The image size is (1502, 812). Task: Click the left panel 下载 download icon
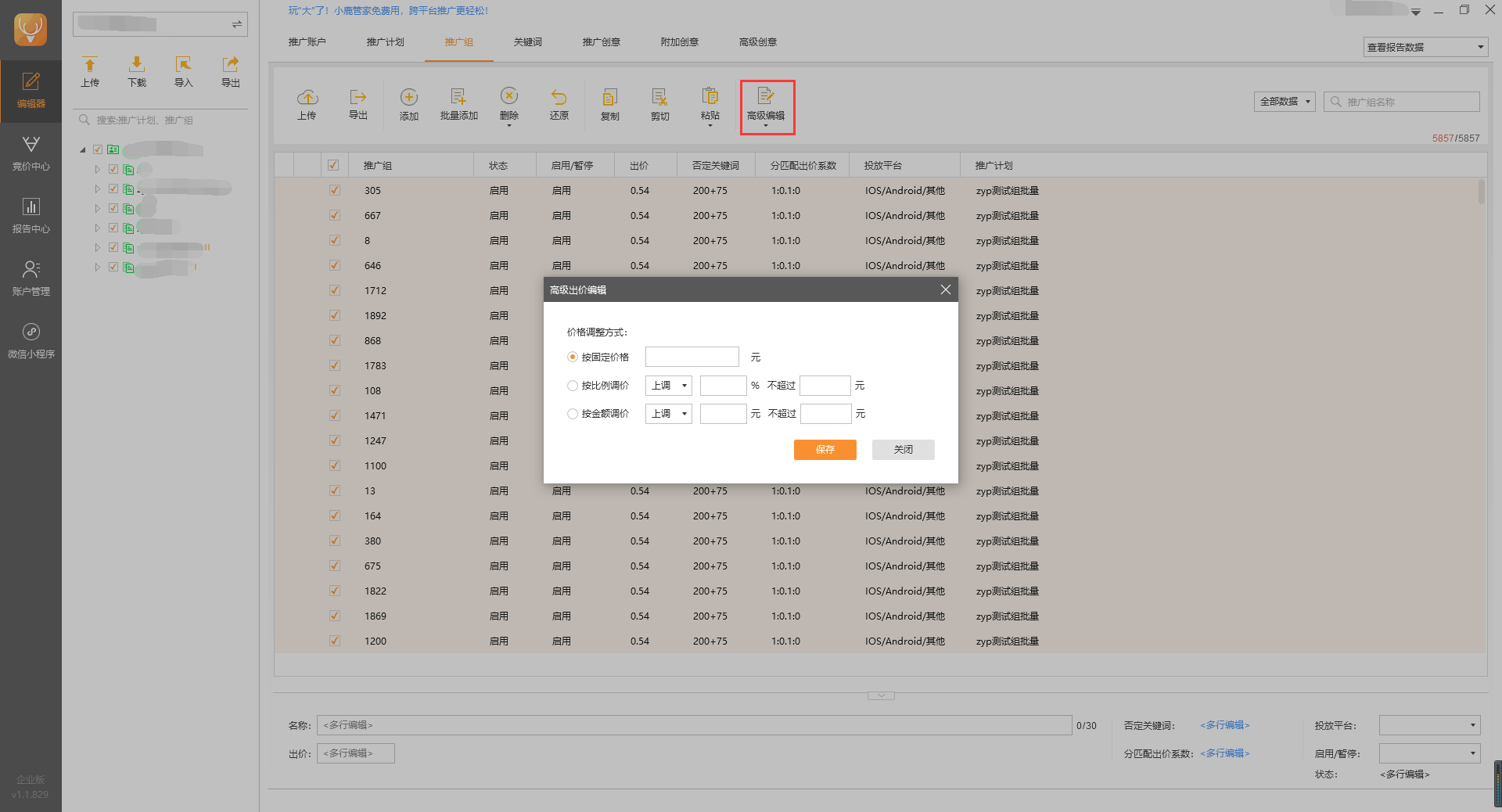(137, 64)
